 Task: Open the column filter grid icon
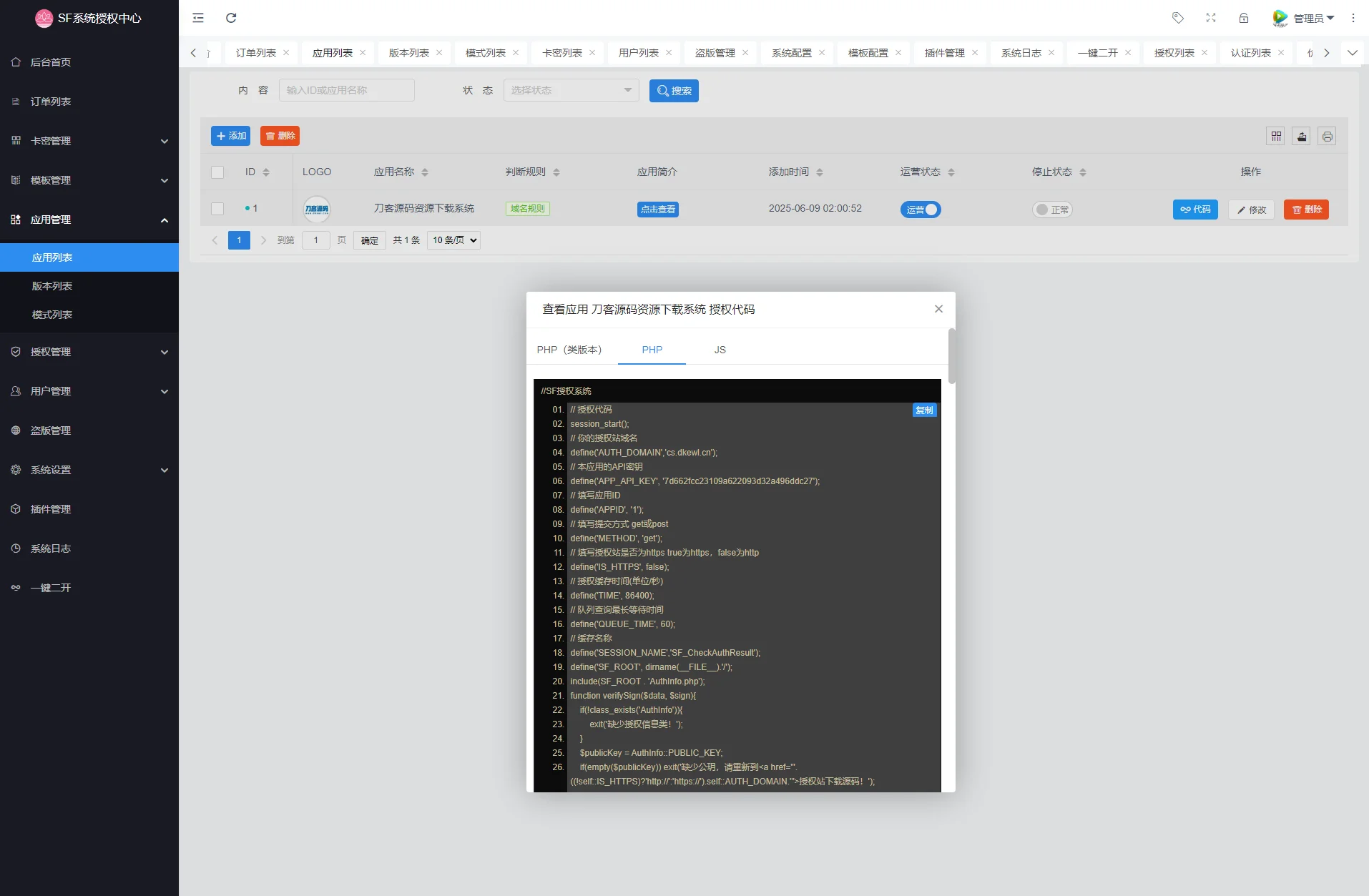pos(1276,136)
